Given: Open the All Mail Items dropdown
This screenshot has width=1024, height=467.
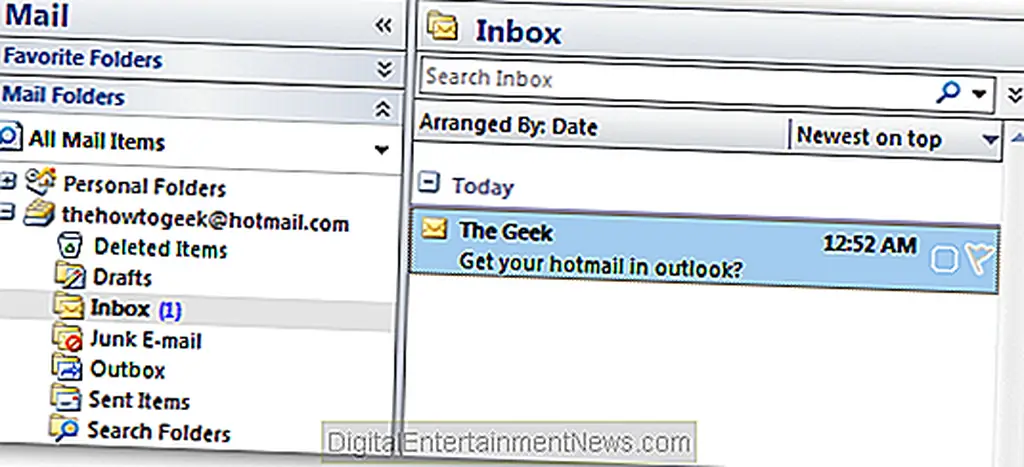Looking at the screenshot, I should pos(380,150).
